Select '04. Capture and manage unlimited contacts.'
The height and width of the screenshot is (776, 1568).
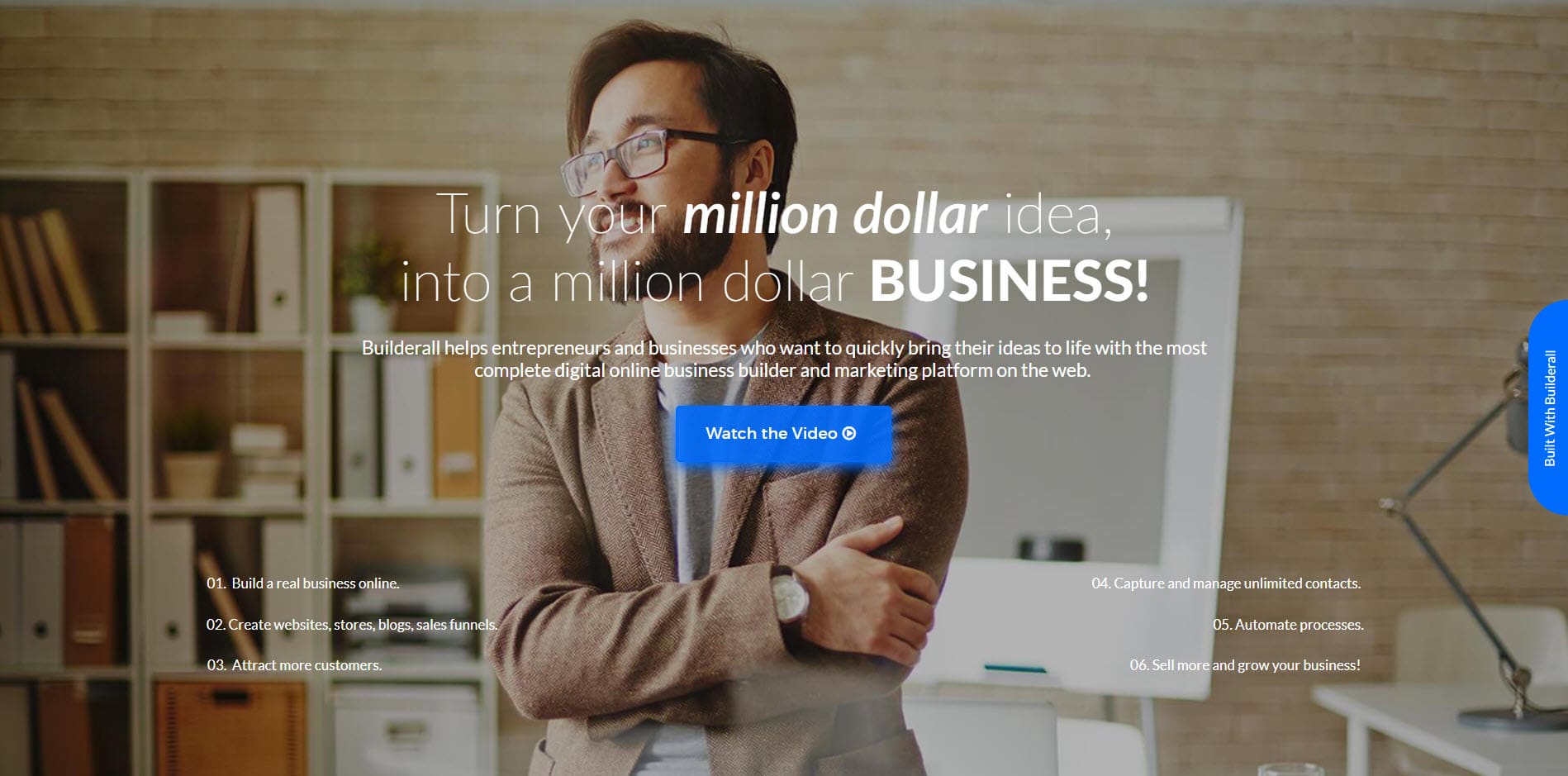tap(1226, 583)
